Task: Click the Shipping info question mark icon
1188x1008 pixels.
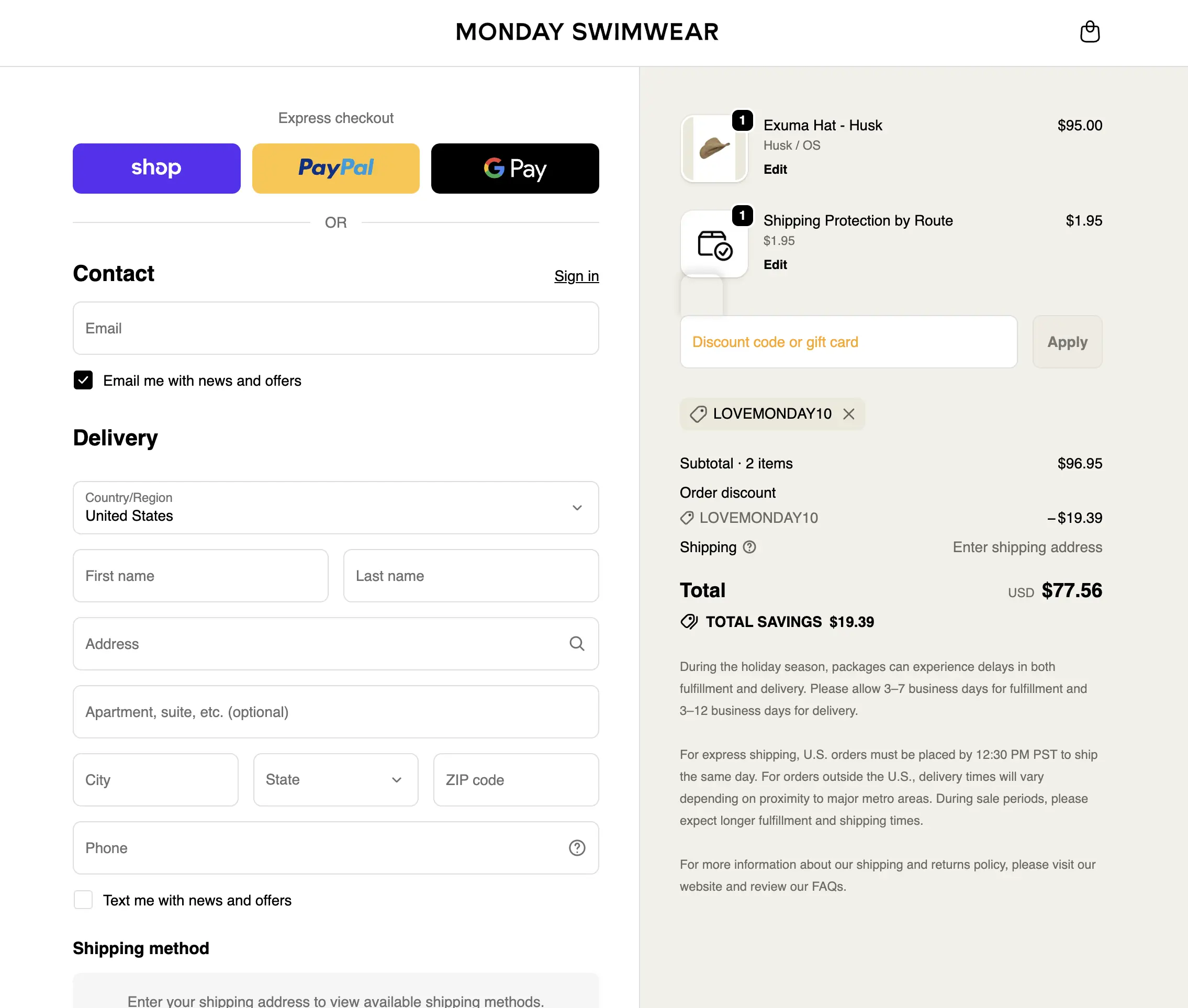Action: point(749,547)
